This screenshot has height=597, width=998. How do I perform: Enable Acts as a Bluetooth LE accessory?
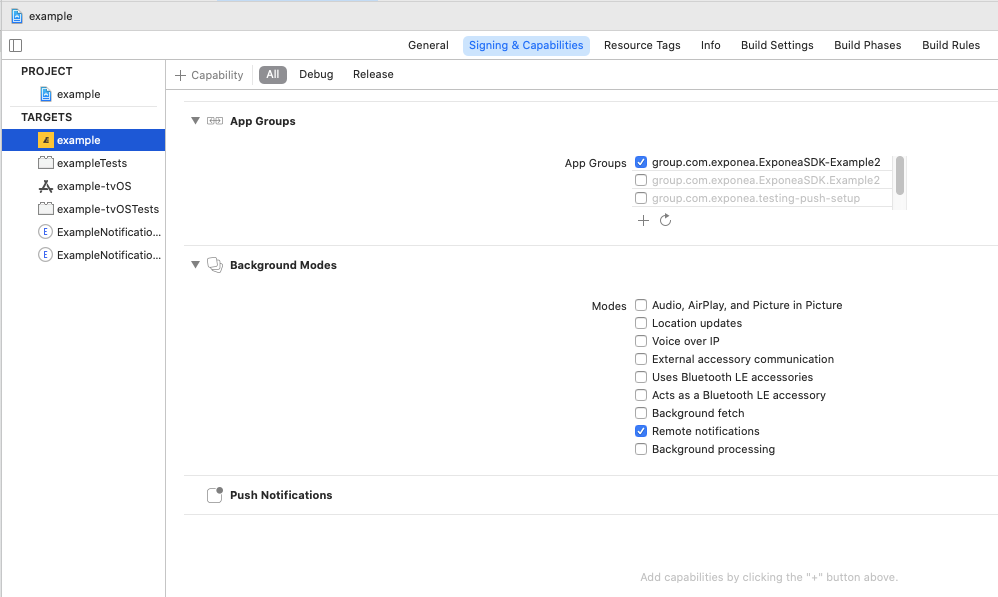point(641,395)
